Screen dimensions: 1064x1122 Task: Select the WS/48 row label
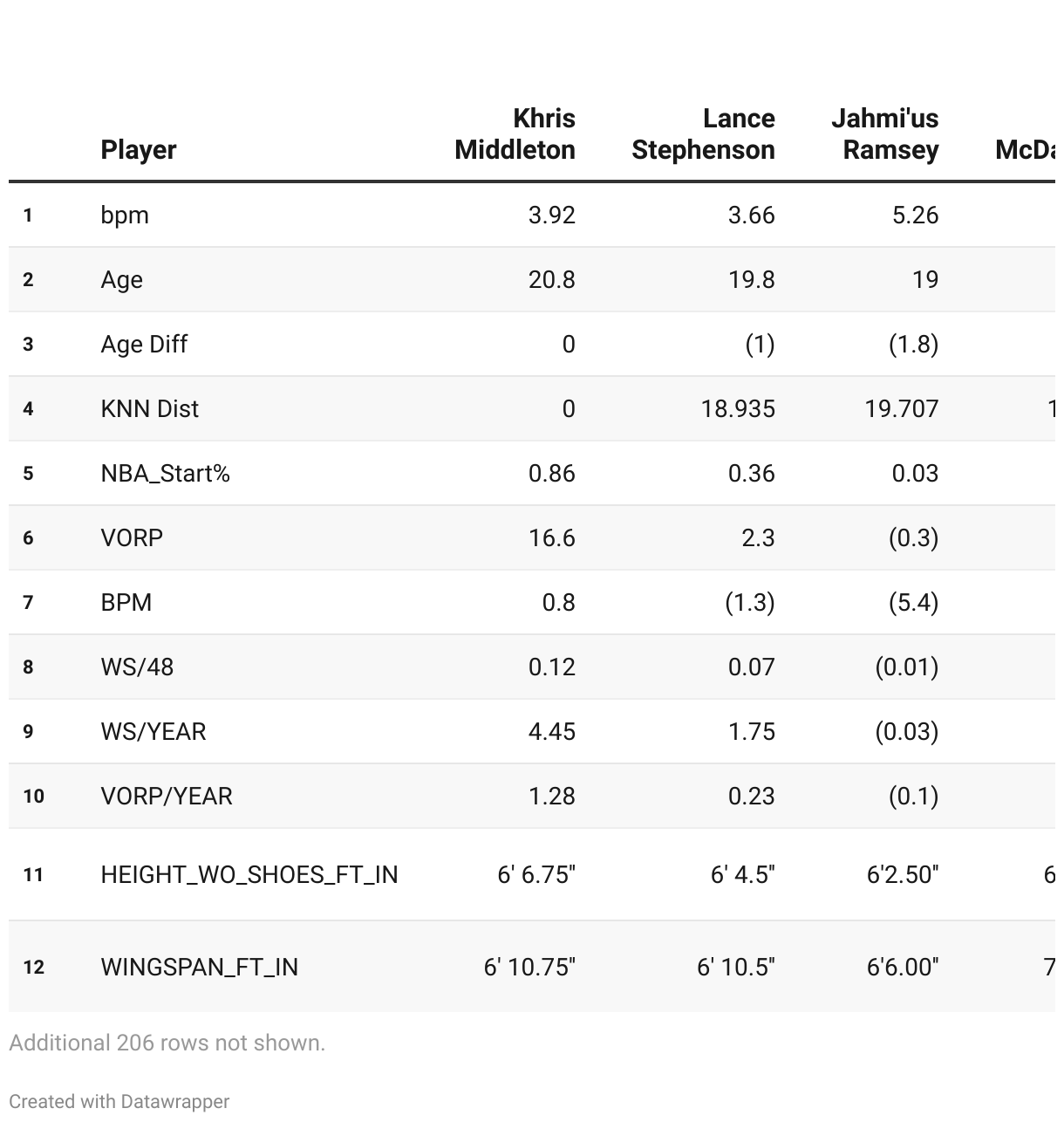pyautogui.click(x=137, y=667)
